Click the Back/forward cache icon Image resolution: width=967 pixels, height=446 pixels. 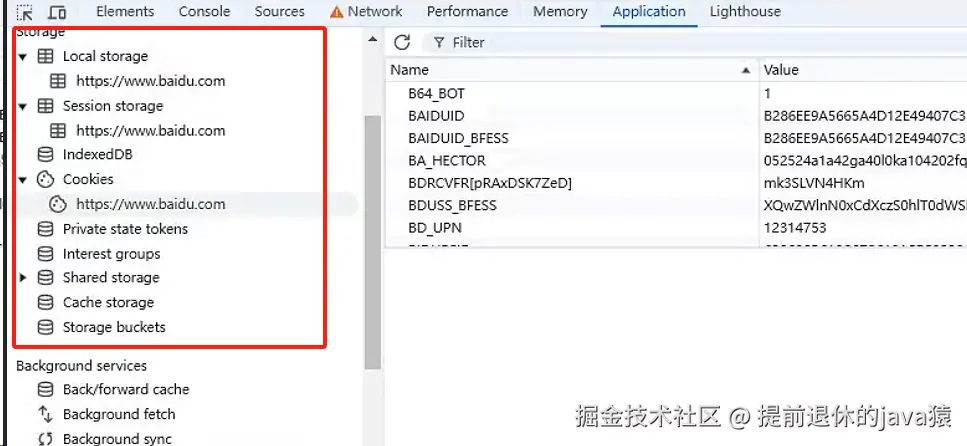(x=45, y=390)
